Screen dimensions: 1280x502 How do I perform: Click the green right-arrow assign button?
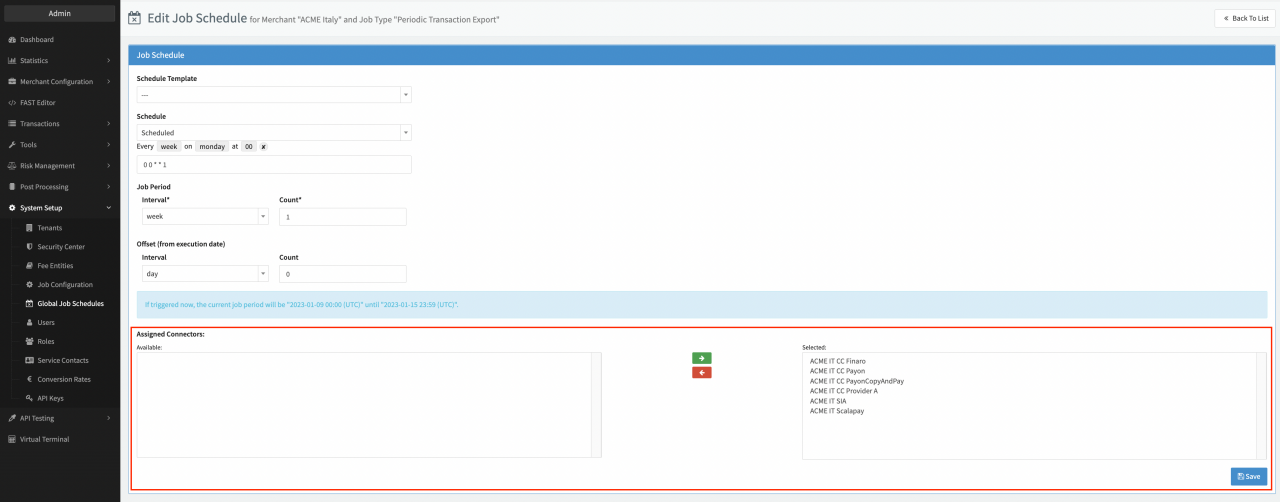[701, 358]
